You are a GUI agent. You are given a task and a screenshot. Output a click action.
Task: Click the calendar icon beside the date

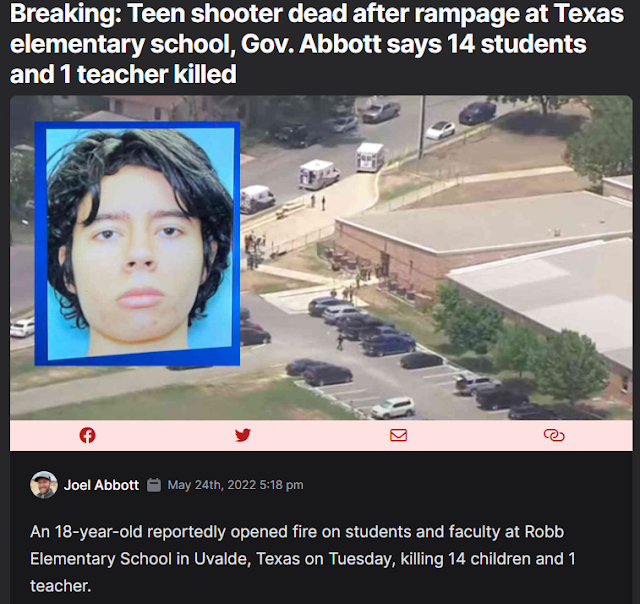tap(153, 485)
